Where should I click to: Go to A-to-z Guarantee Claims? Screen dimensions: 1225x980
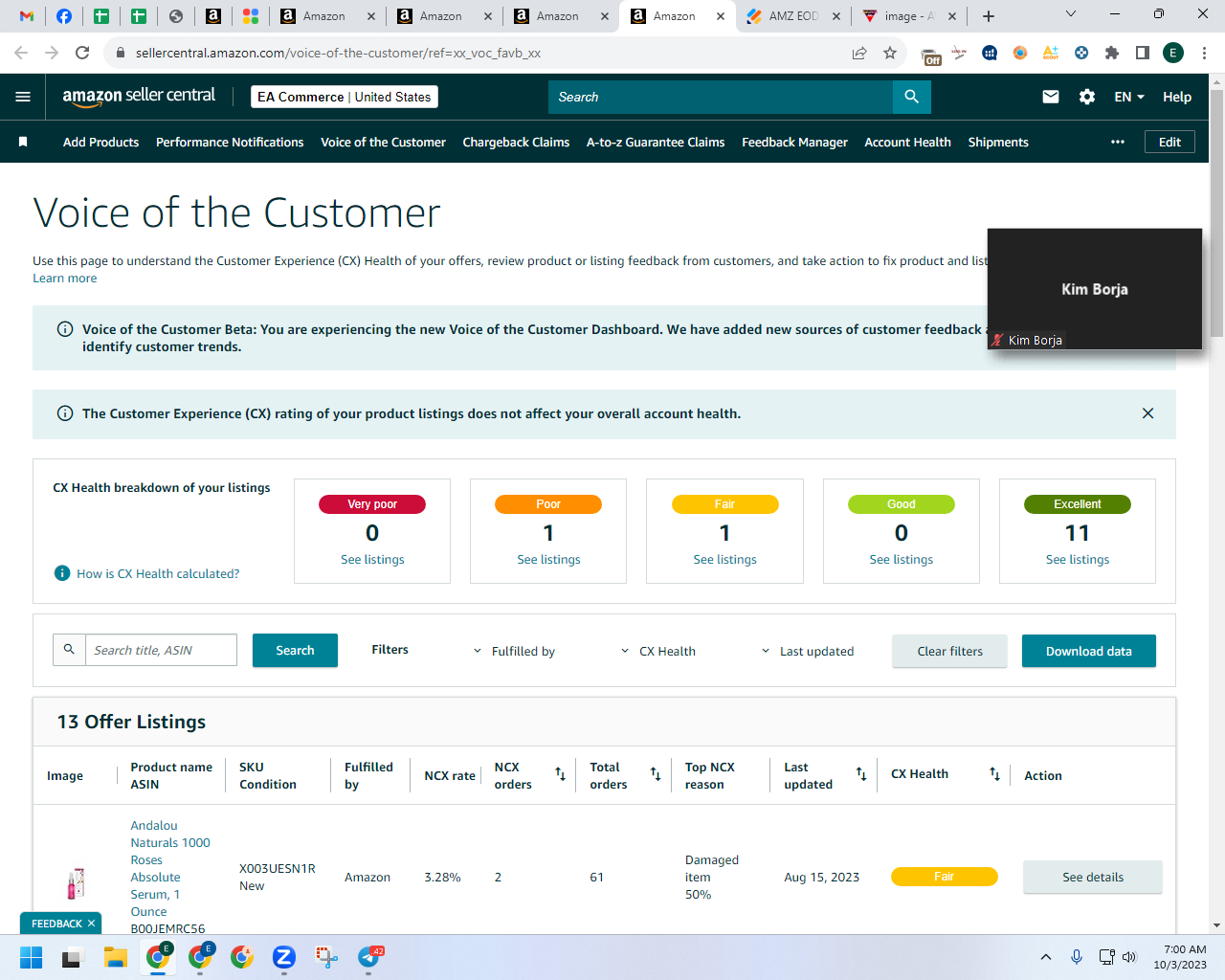[x=656, y=142]
